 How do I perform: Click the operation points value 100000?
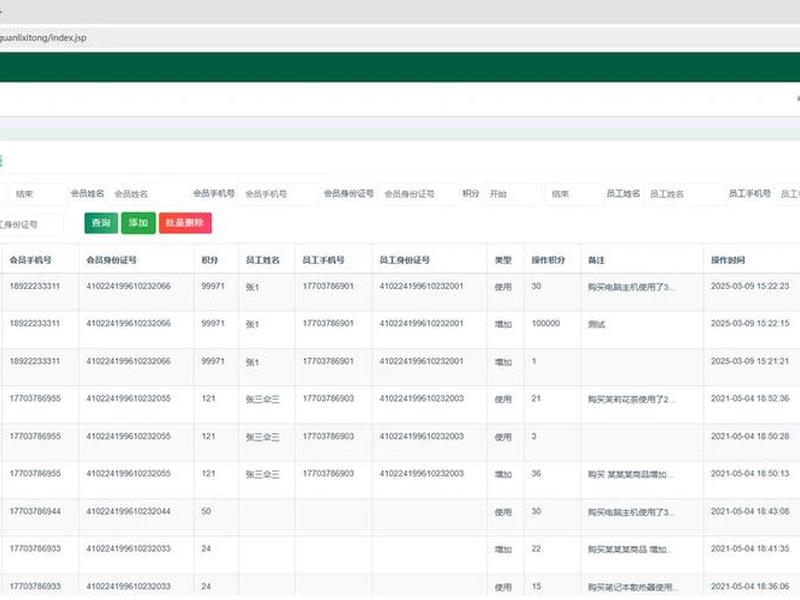[546, 323]
